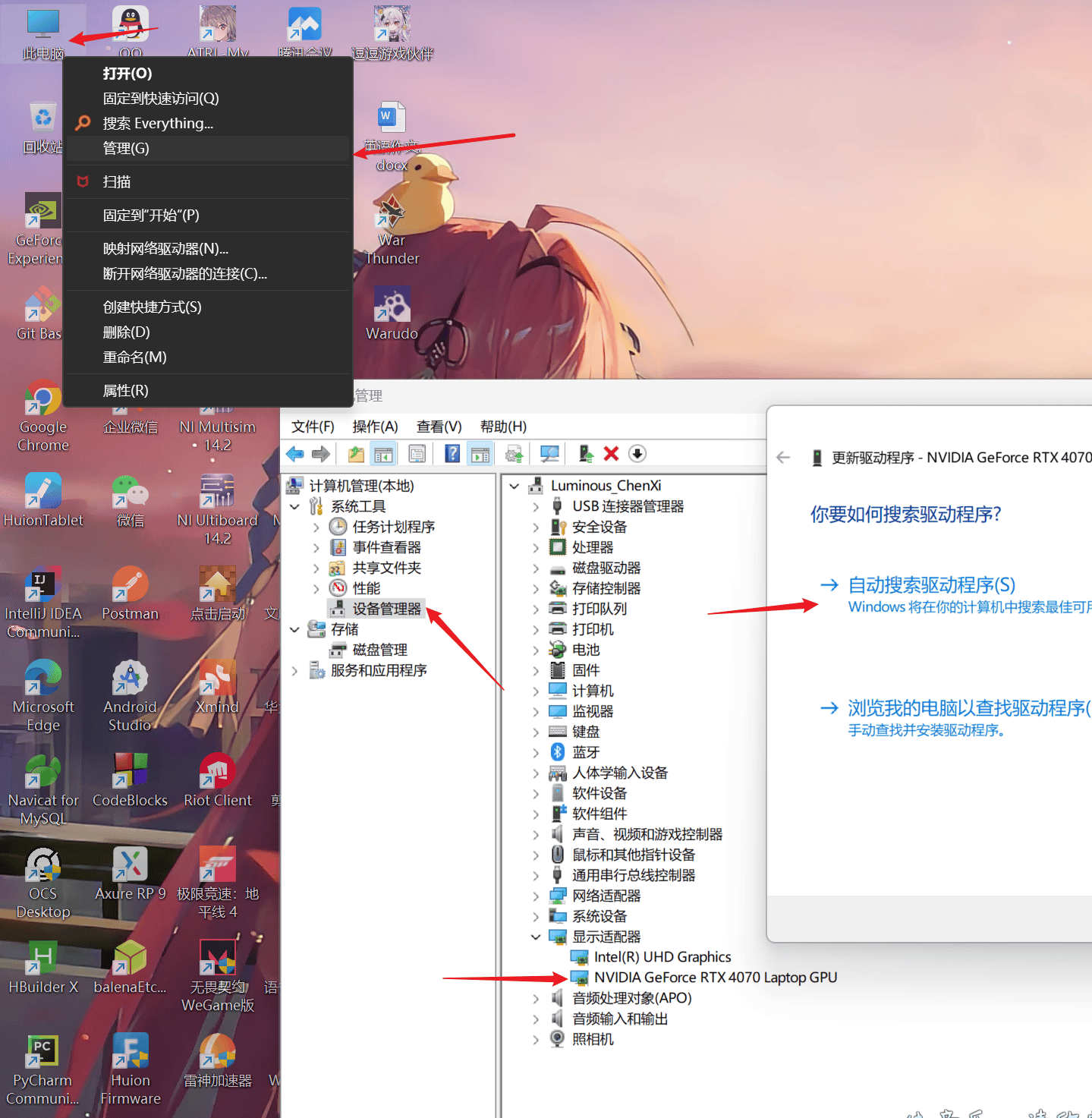Expand the 服务和应用程序 tree node

click(295, 670)
